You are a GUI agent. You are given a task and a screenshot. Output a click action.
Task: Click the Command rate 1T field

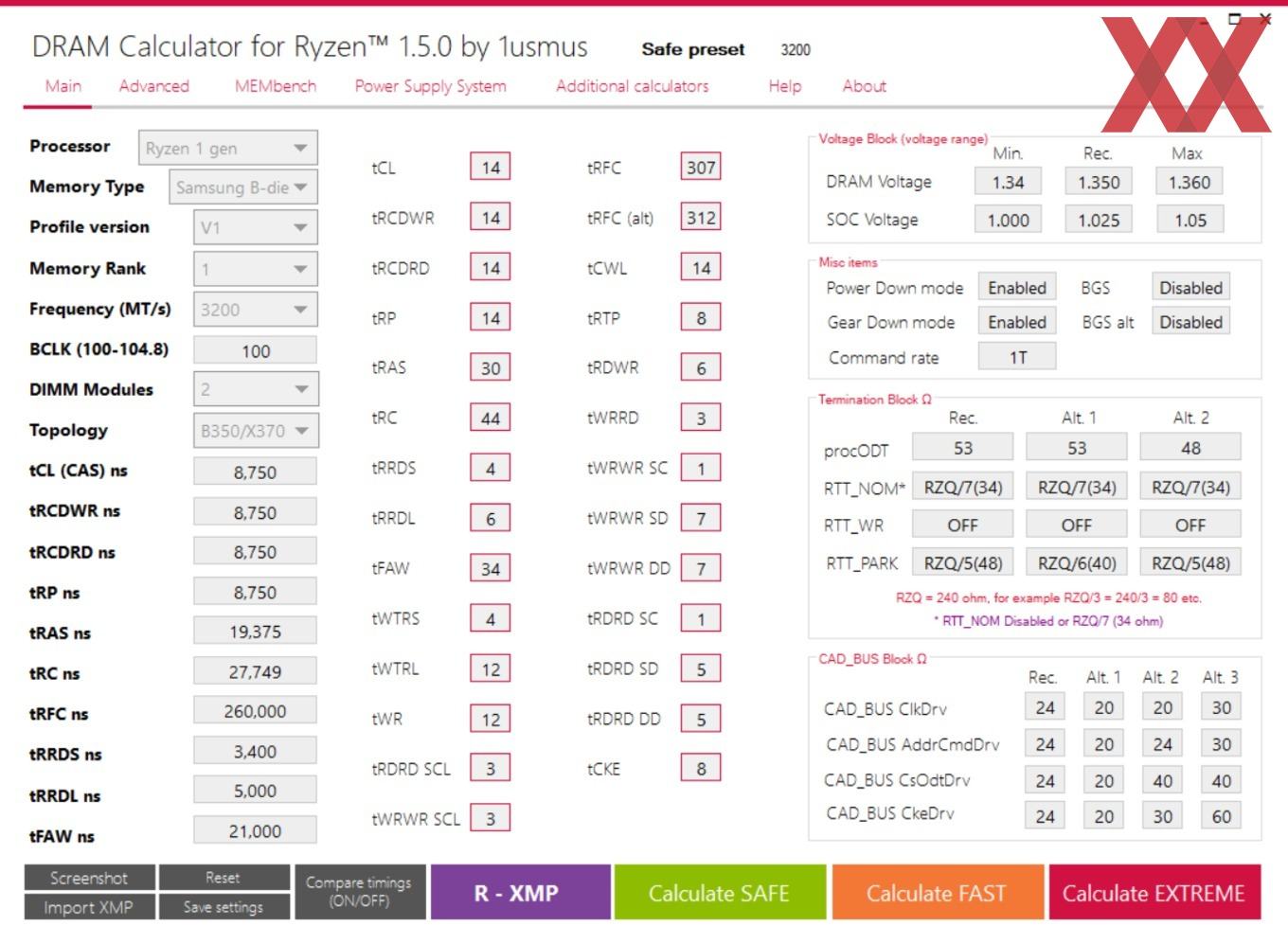[x=1017, y=357]
